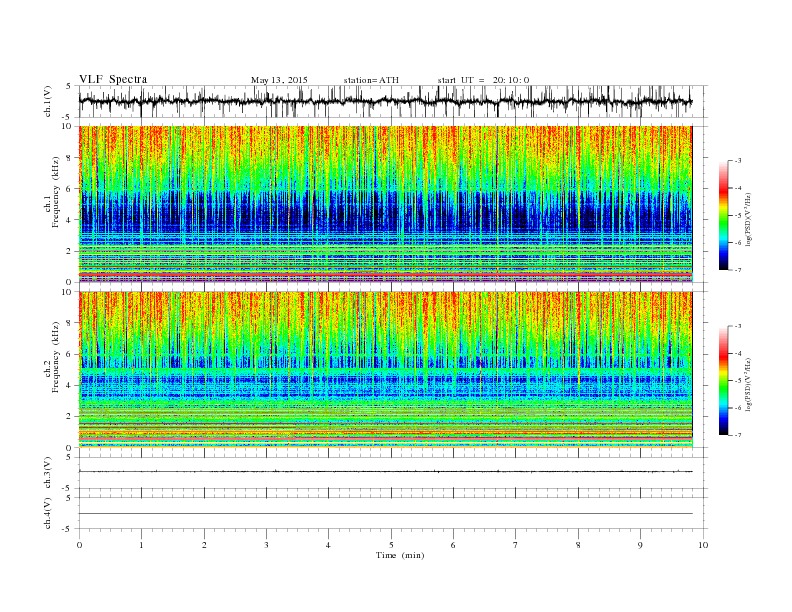This screenshot has height=612, width=792.
Task: Click the ch.1 spectrogram color scale bar
Action: point(723,215)
